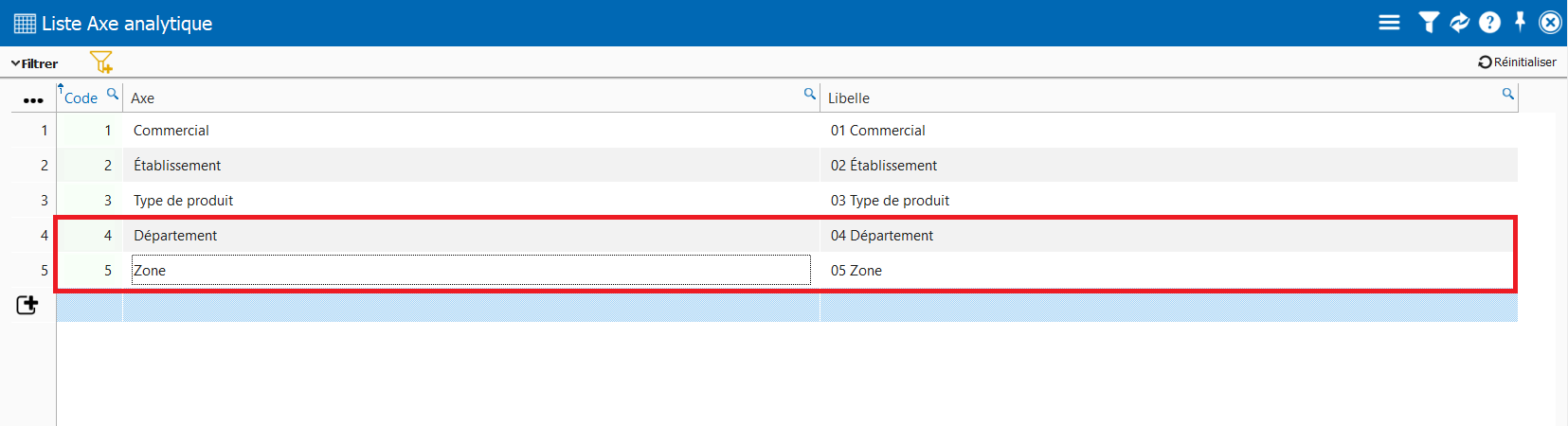1568x426 pixels.
Task: Select the Zone axe input field
Action: point(471,271)
